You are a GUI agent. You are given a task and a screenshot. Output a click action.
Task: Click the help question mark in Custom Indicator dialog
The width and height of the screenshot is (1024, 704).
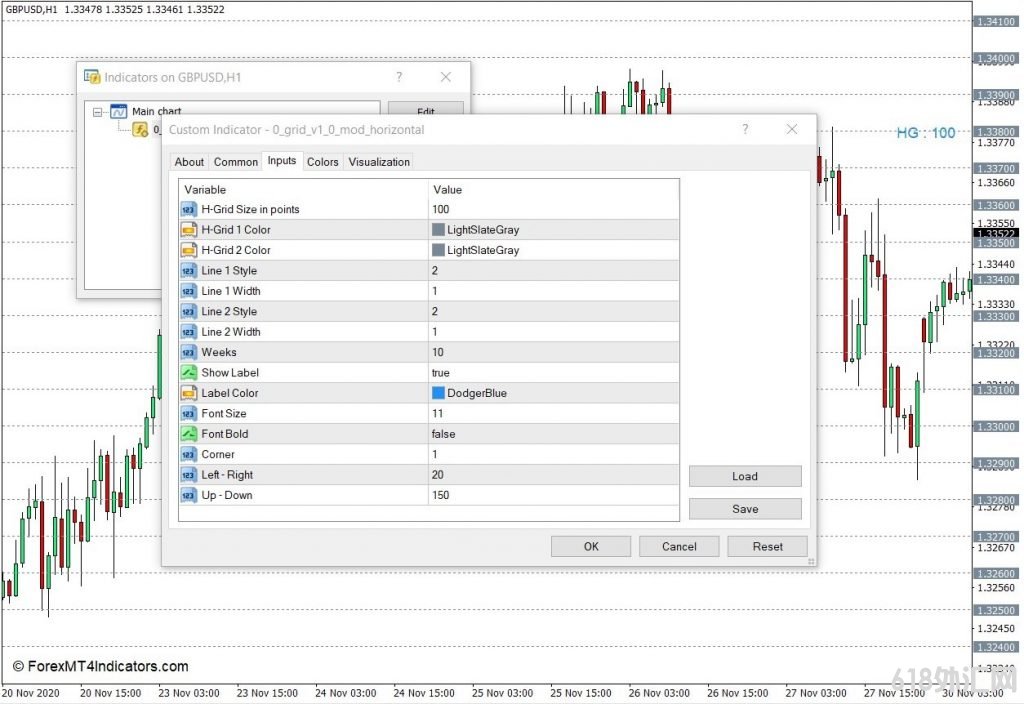[745, 129]
